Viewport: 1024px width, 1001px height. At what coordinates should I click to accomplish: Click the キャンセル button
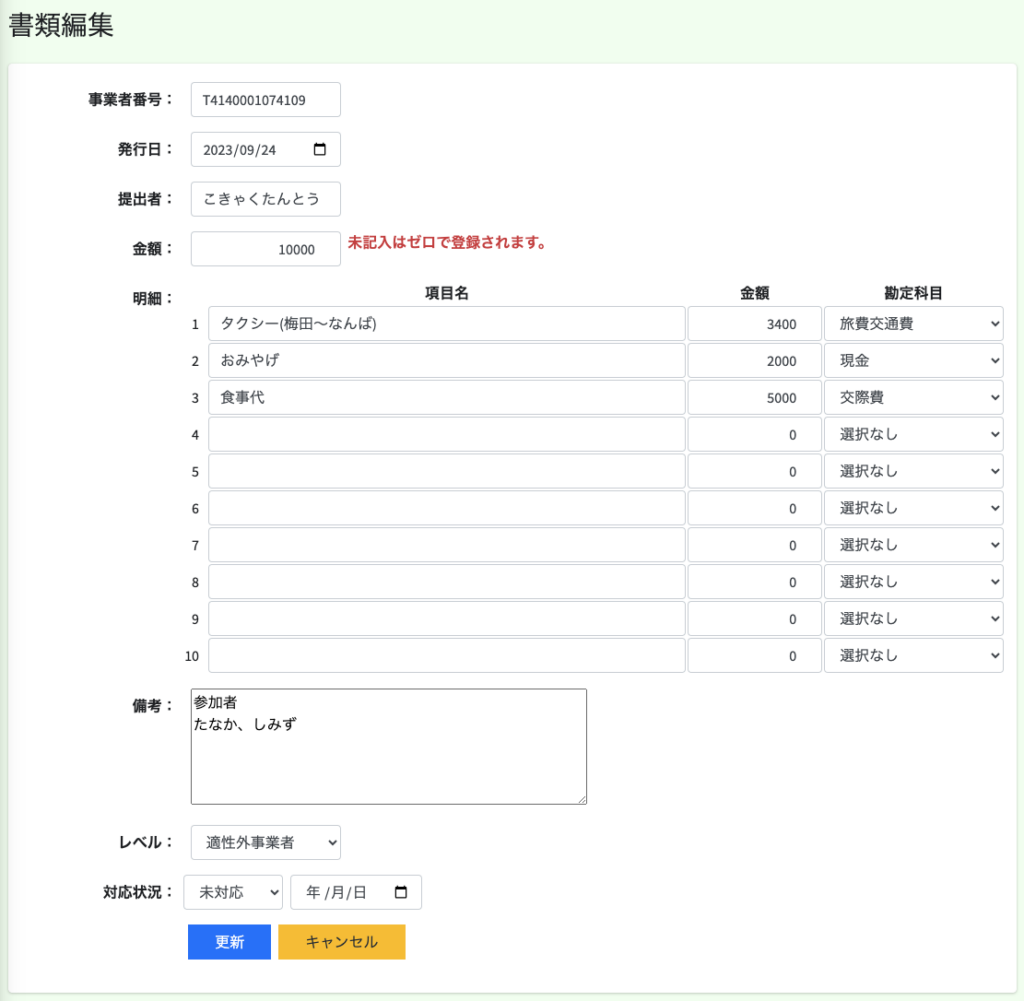pos(341,942)
